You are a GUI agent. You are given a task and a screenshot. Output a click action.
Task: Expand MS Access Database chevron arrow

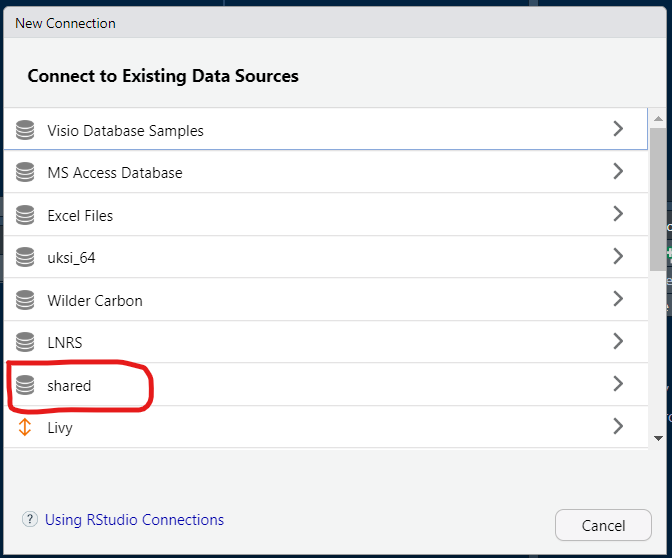[618, 171]
